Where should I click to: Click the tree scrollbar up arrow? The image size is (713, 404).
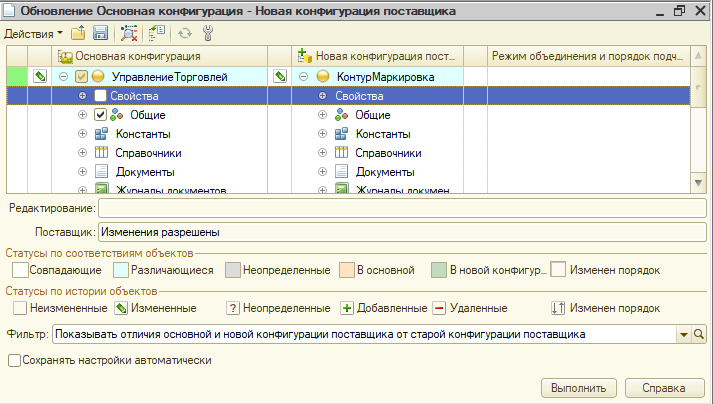tap(698, 56)
